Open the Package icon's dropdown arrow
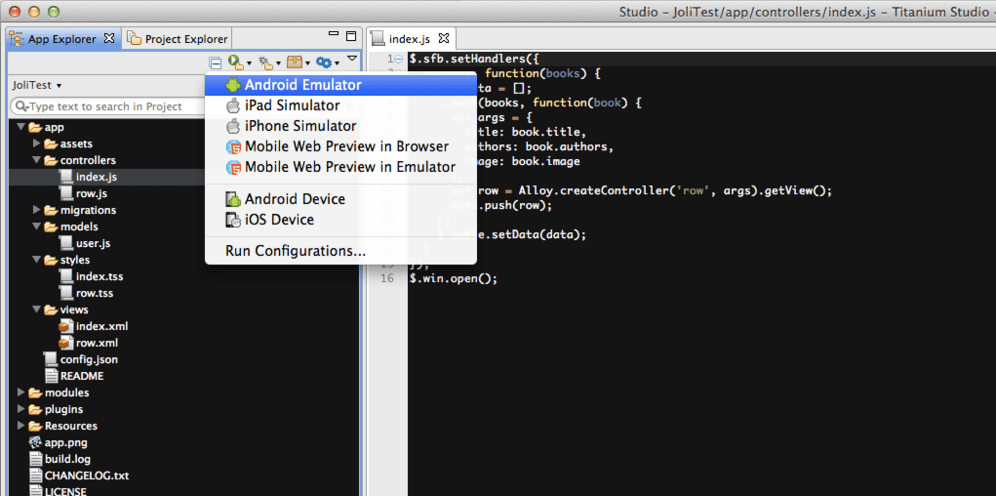996x496 pixels. click(x=307, y=63)
